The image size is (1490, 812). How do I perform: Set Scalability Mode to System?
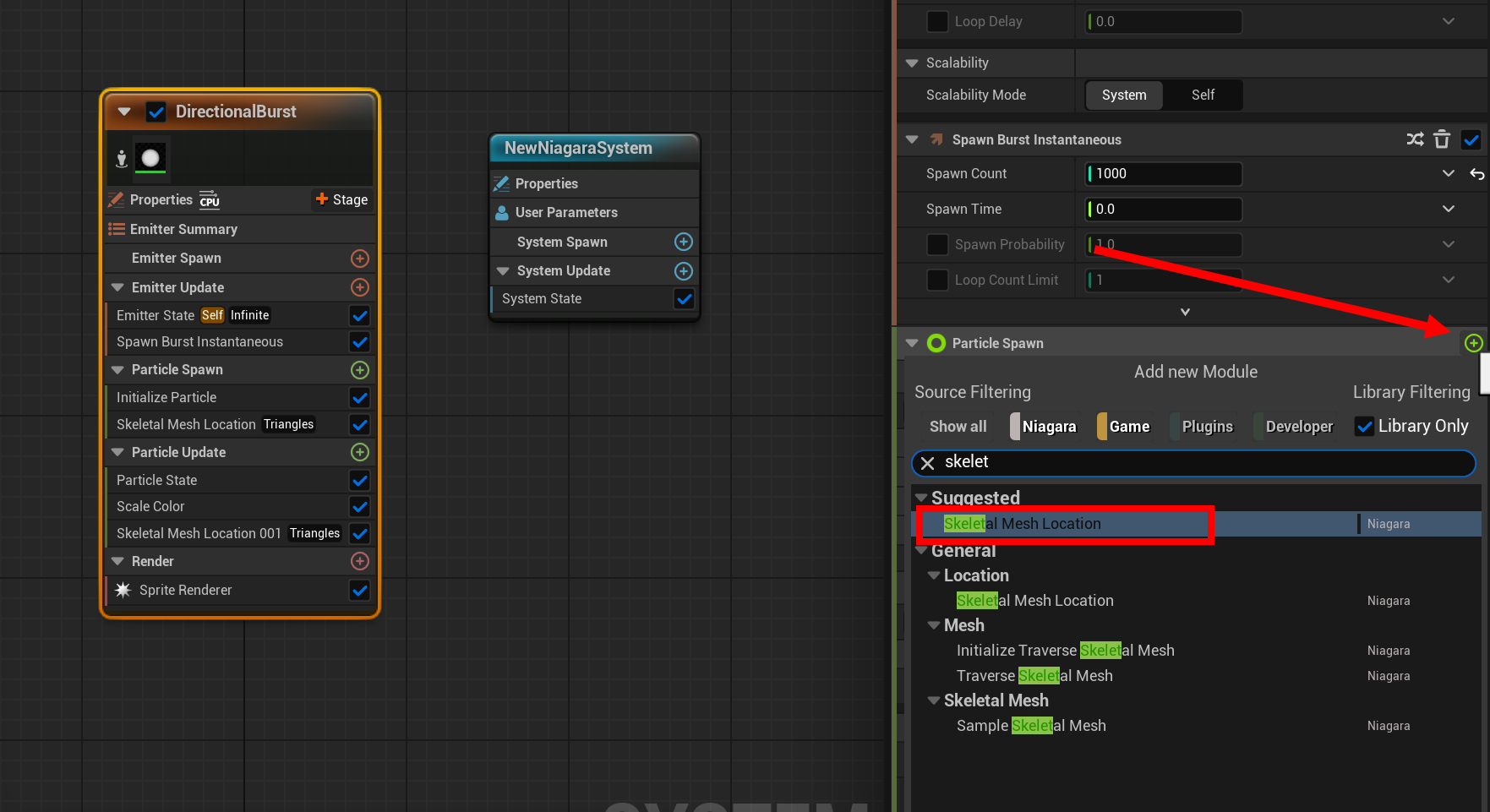(1124, 95)
